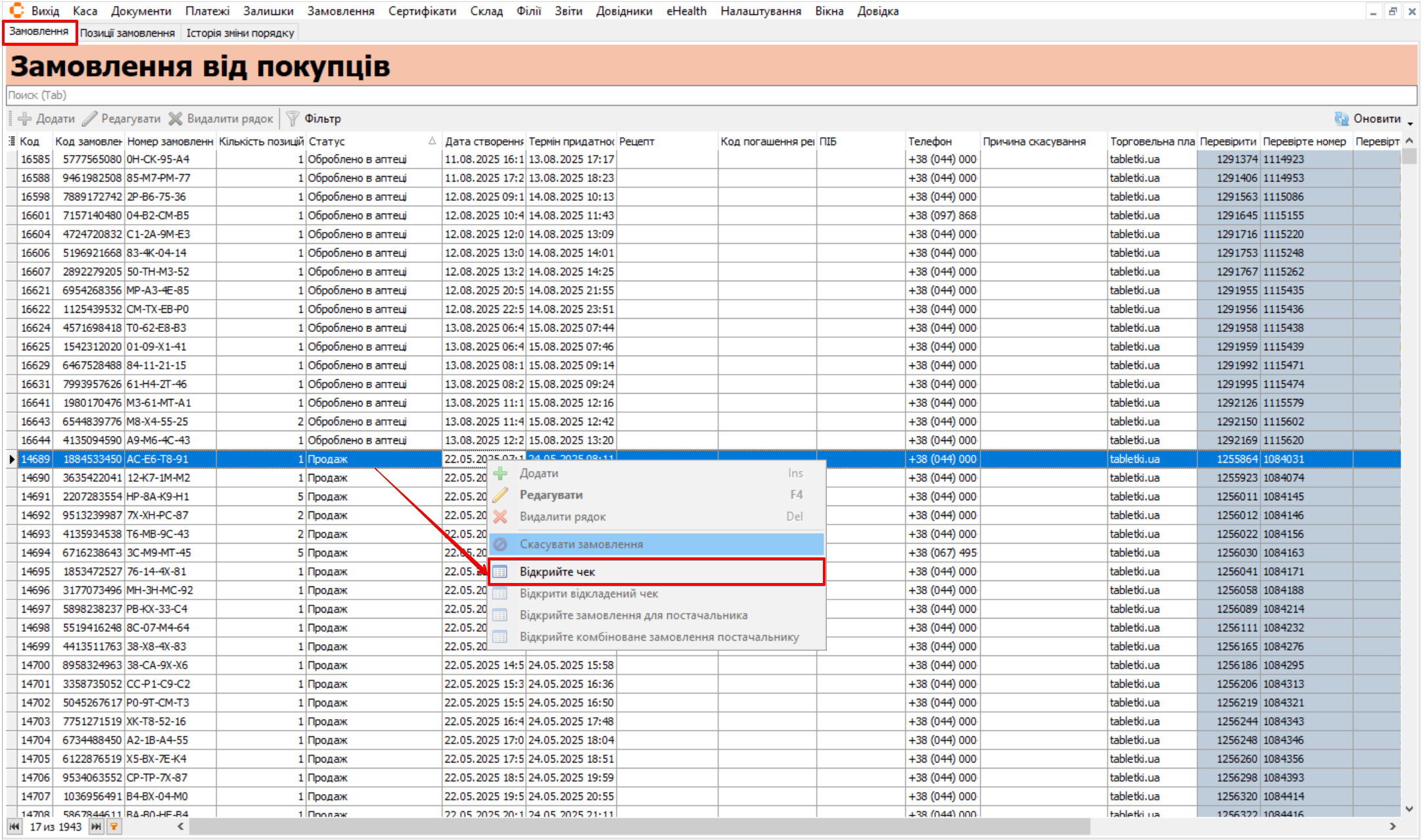Click into the Поиск (Tab) search field
Image resolution: width=1421 pixels, height=840 pixels.
click(x=710, y=95)
